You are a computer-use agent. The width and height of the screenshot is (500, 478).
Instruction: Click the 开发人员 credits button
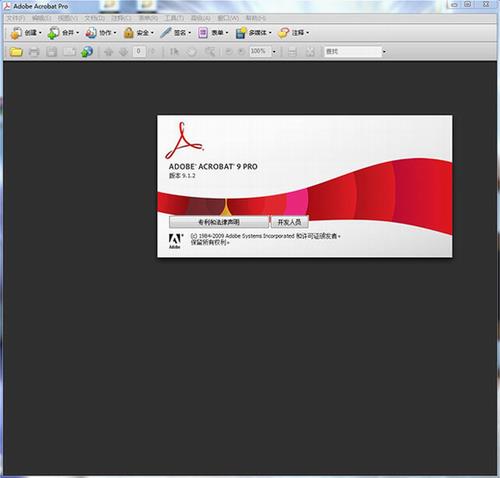tap(289, 222)
